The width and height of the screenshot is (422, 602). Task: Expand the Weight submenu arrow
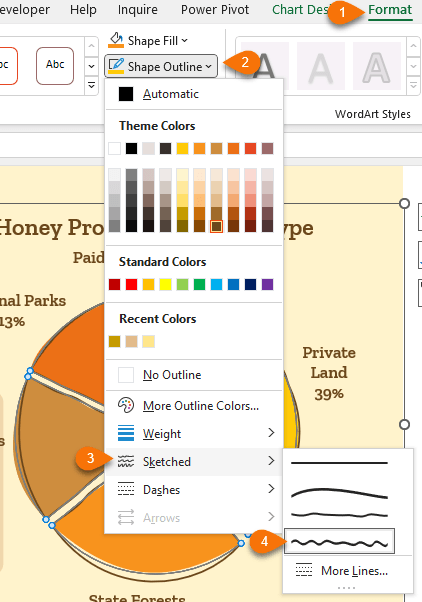tap(271, 433)
